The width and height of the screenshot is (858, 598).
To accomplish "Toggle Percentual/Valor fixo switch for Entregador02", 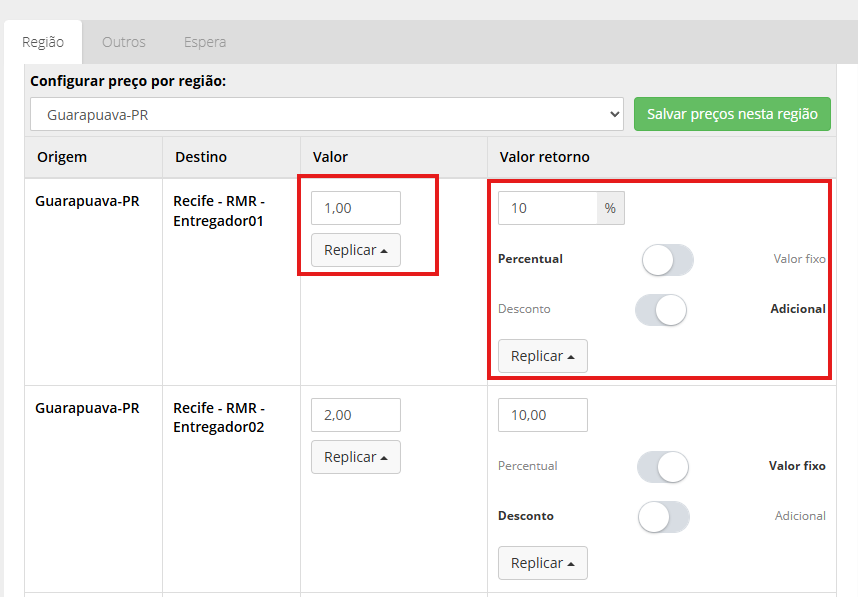I will click(x=663, y=466).
